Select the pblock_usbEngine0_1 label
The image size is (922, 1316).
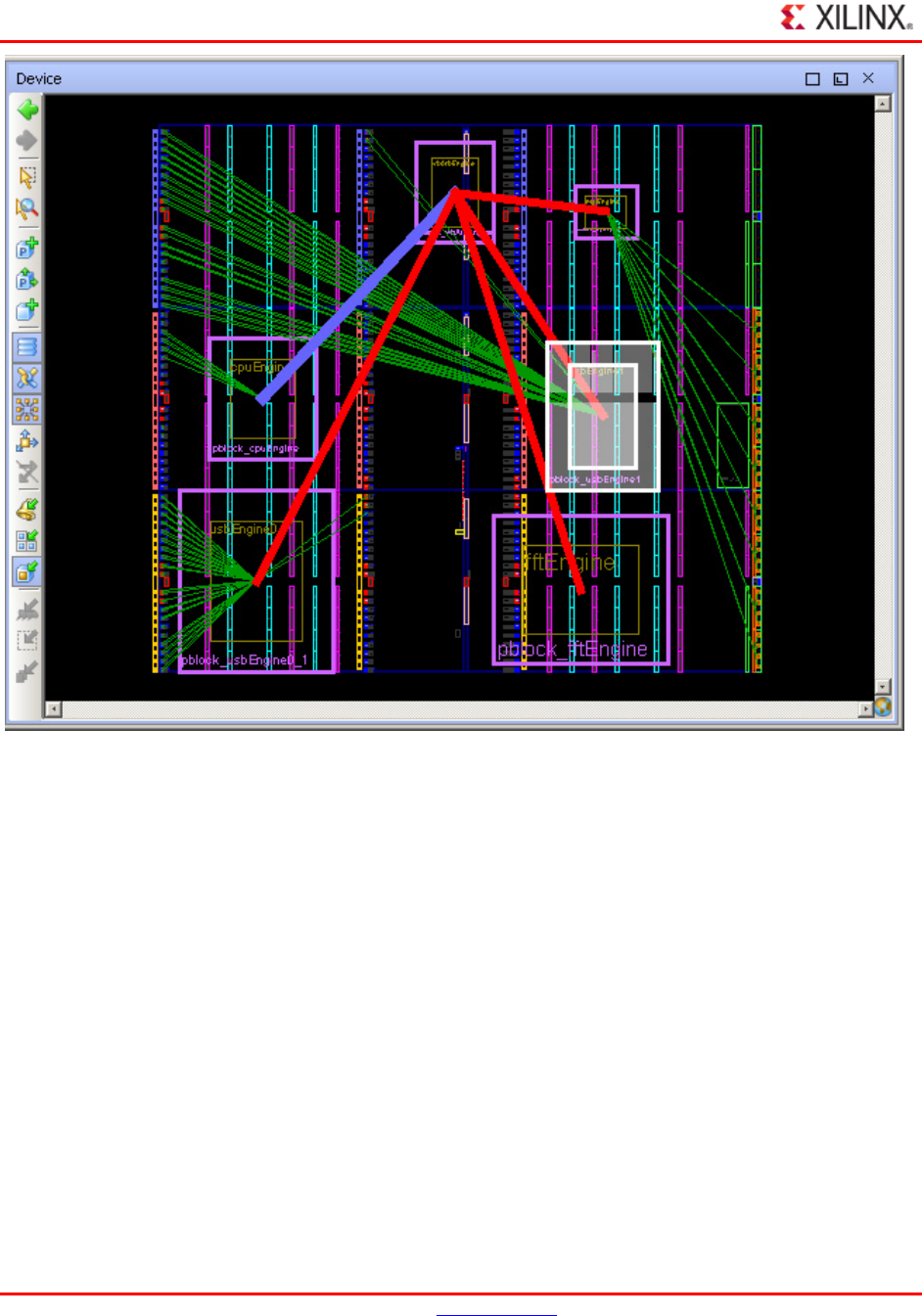click(x=244, y=660)
